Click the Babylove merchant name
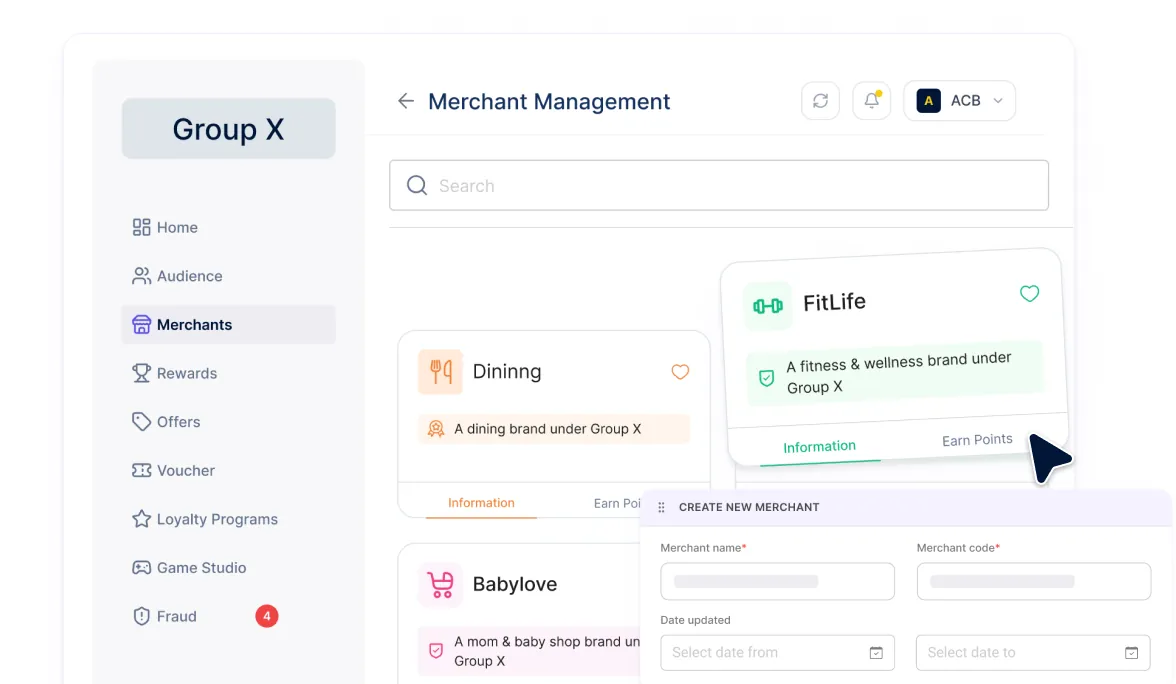Viewport: 1176px width, 684px height. click(514, 584)
